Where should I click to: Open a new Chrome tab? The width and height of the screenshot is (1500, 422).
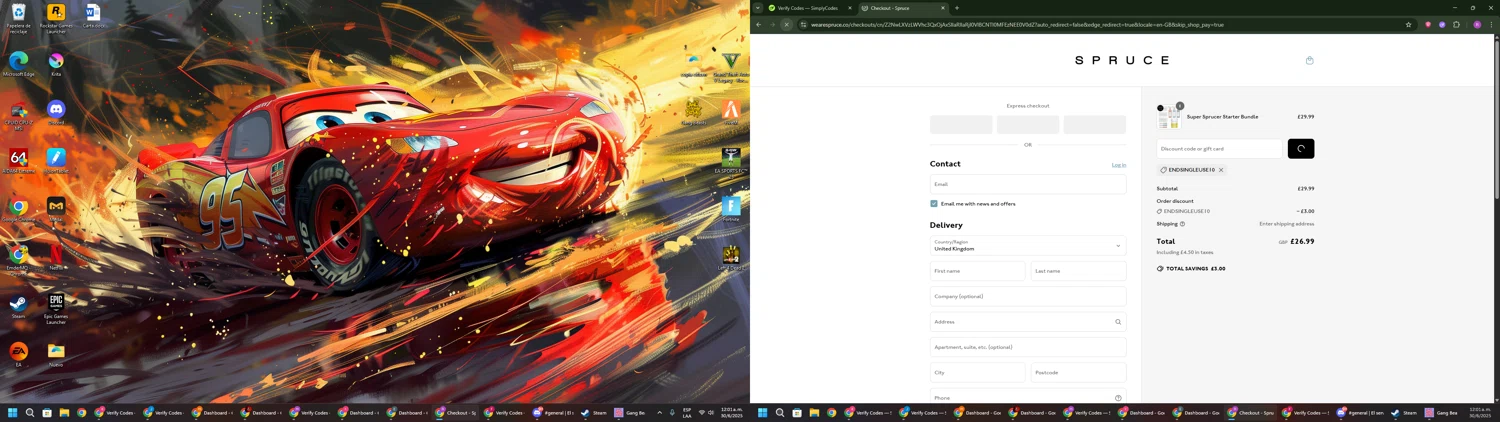point(957,8)
